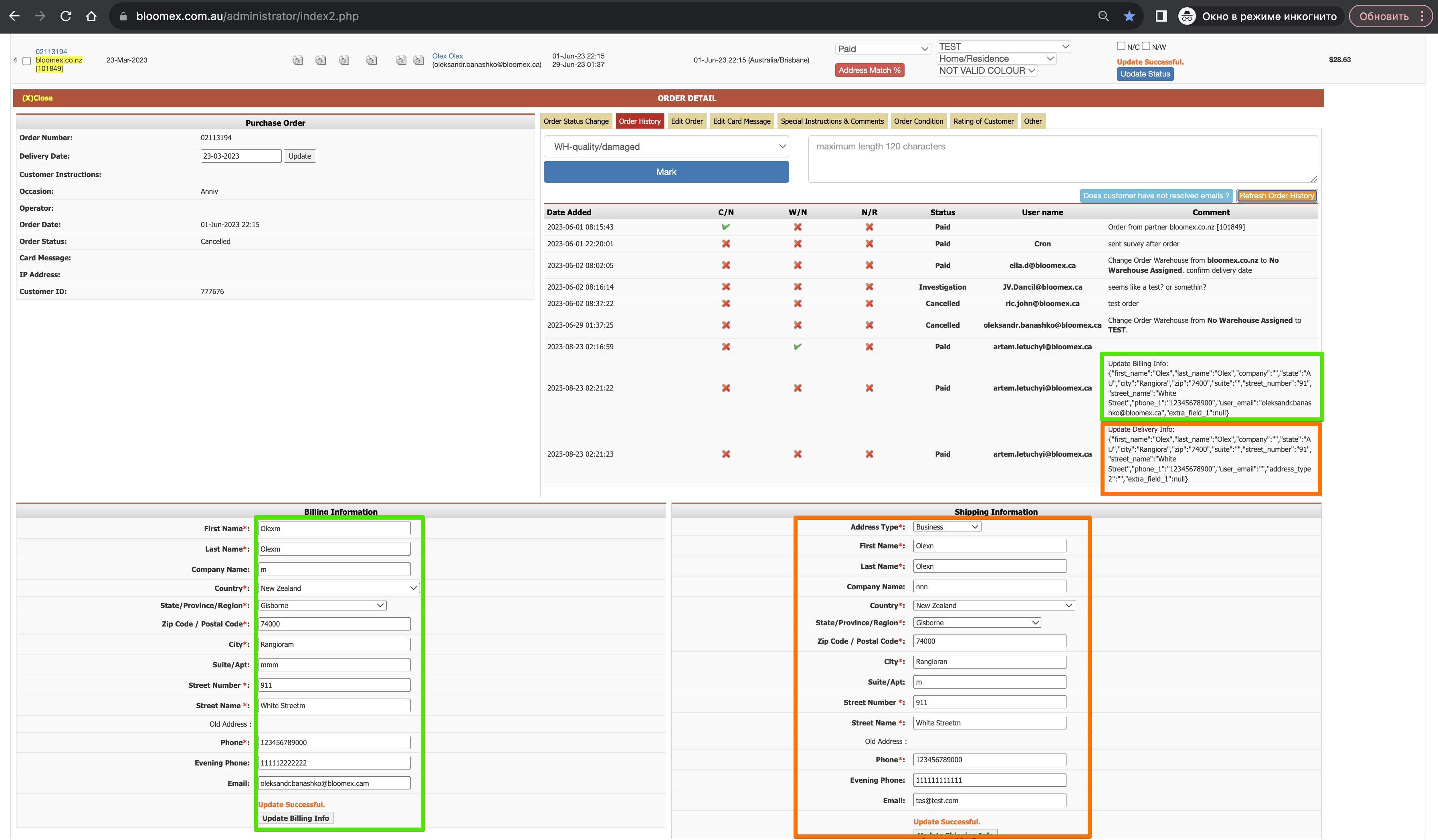Viewport: 1438px width, 840px height.
Task: Open the Paid order status dropdown
Action: (883, 49)
